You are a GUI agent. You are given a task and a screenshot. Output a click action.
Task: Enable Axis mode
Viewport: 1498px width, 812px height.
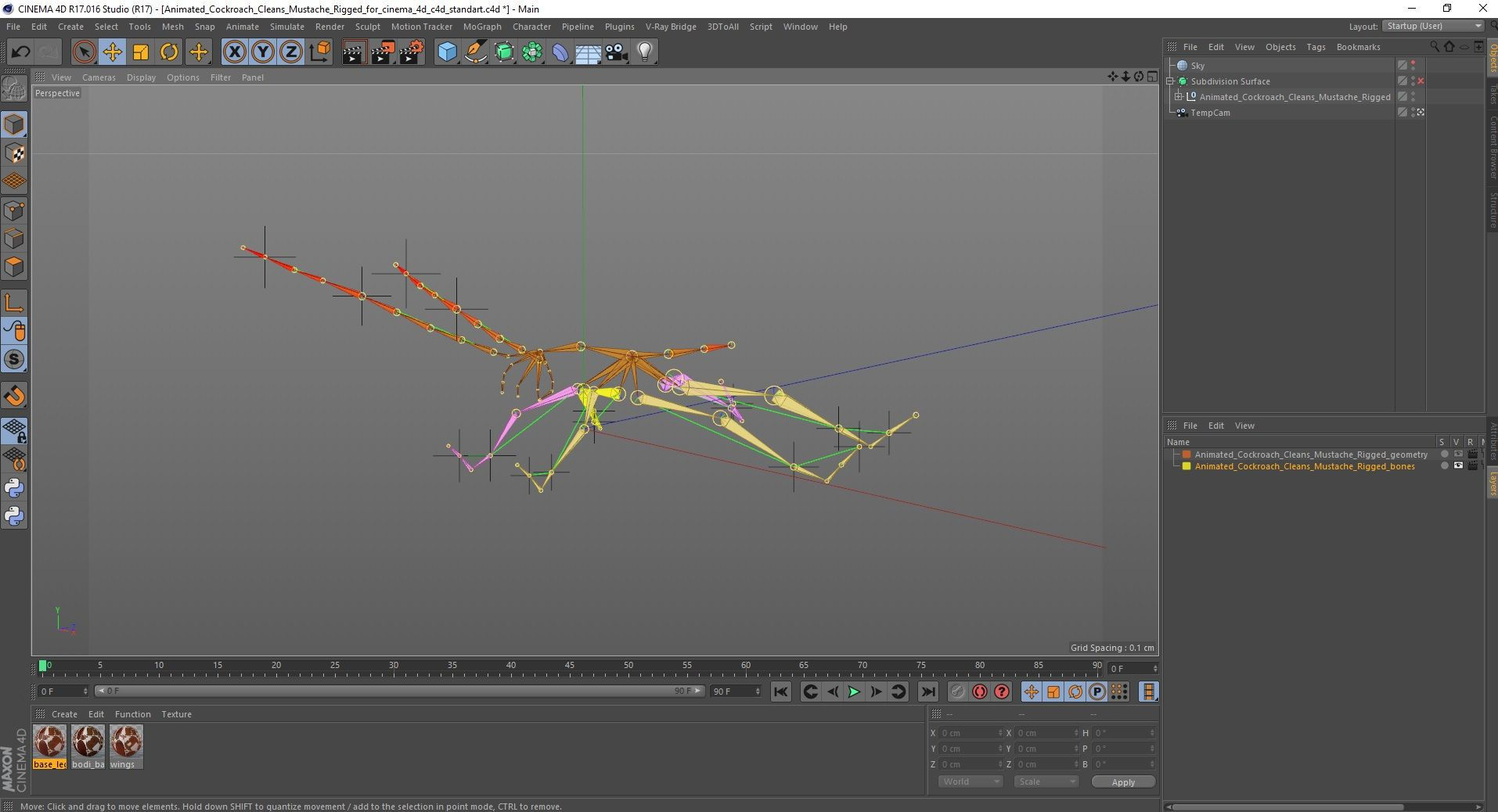click(x=14, y=303)
